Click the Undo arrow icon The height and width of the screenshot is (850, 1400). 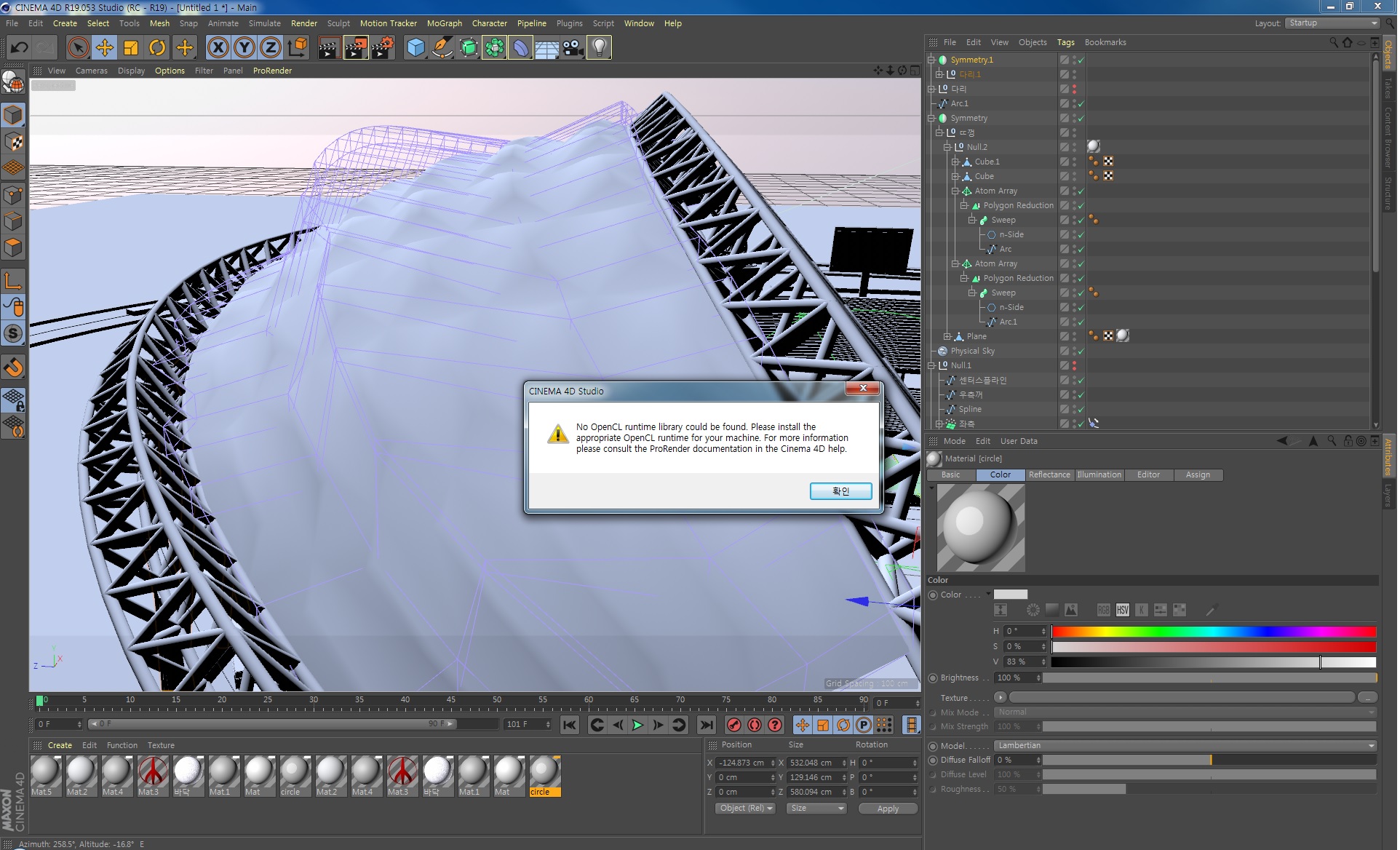point(19,48)
